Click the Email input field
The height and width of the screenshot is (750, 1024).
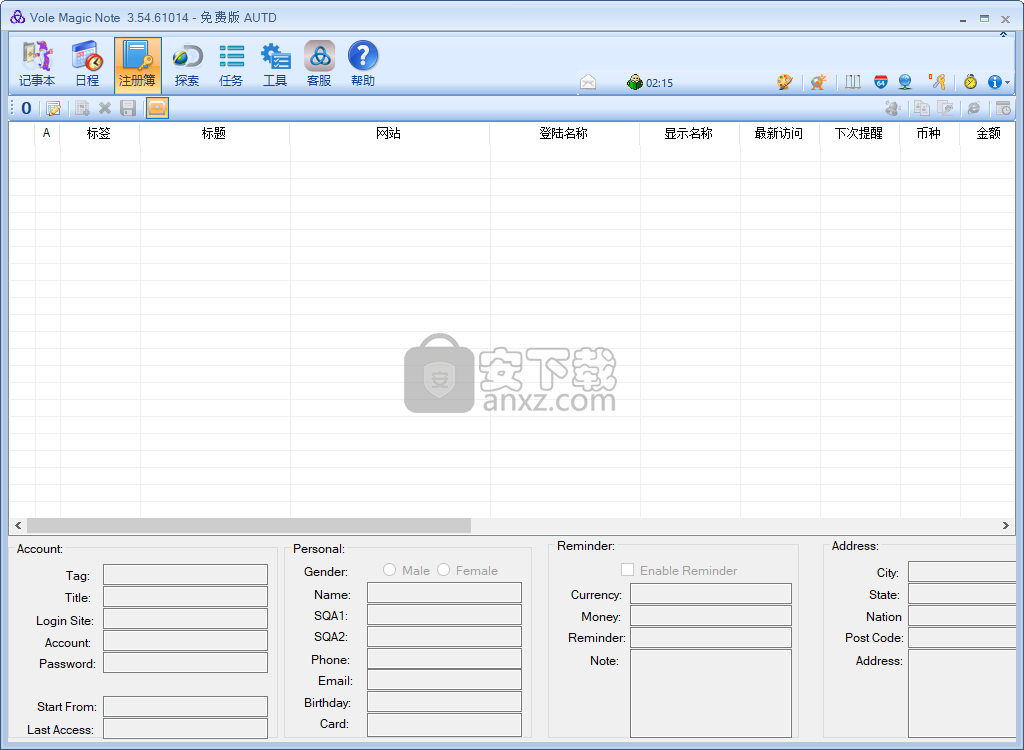pyautogui.click(x=444, y=679)
